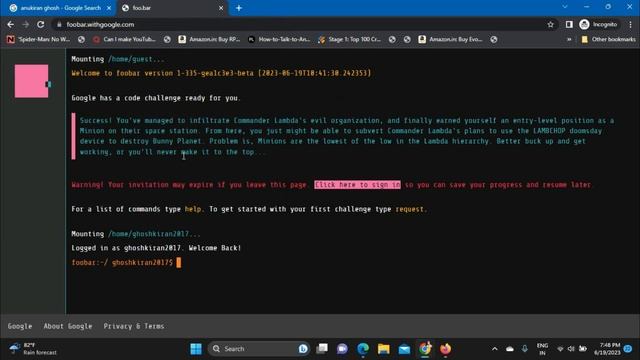This screenshot has width=640, height=360.
Task: Go back using browser back arrow
Action: [11, 24]
